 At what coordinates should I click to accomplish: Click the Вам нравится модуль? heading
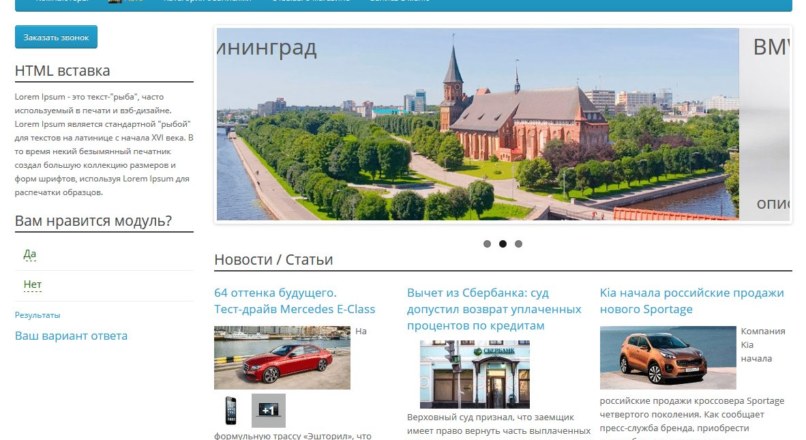click(93, 221)
